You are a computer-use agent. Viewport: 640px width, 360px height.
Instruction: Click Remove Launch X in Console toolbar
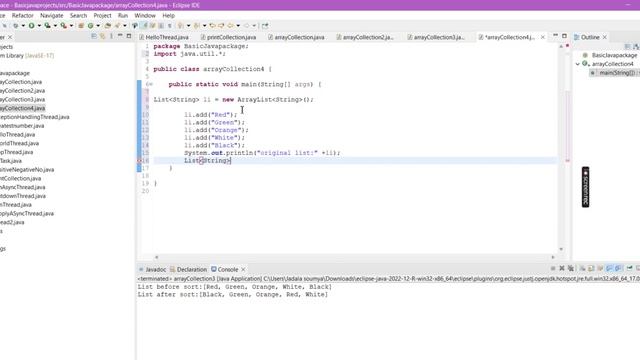pyautogui.click(x=562, y=268)
